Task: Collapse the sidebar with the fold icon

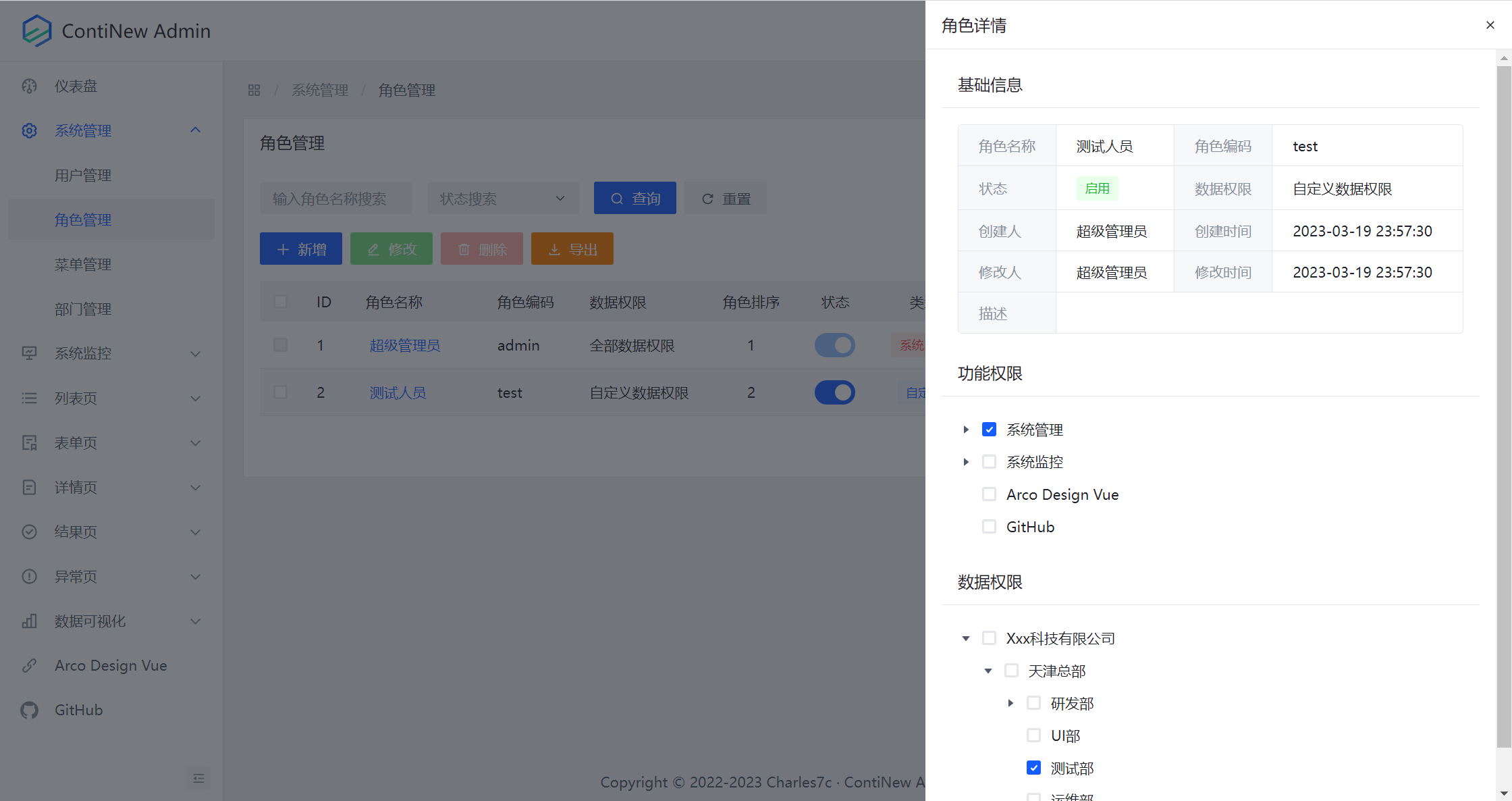Action: pos(198,778)
